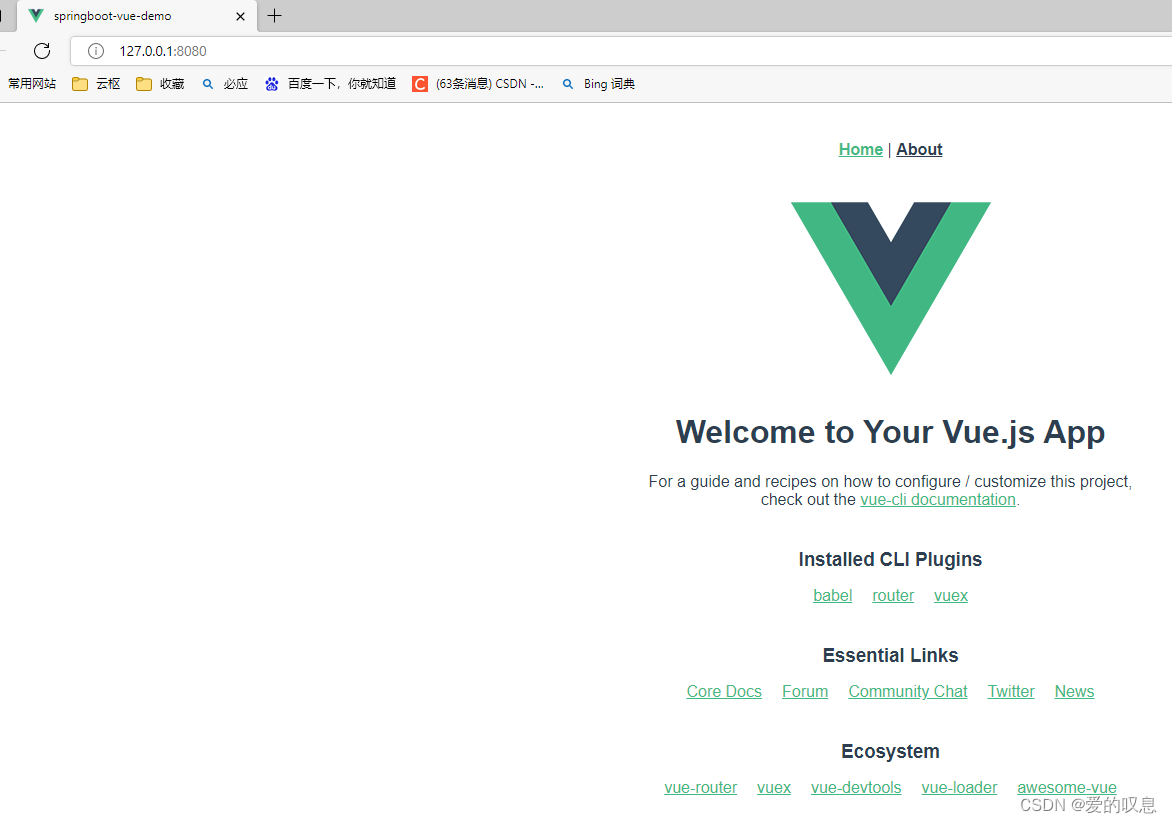Screen dimensions: 1172x823
Task: Open the 收藏 bookmarks folder
Action: pyautogui.click(x=160, y=84)
